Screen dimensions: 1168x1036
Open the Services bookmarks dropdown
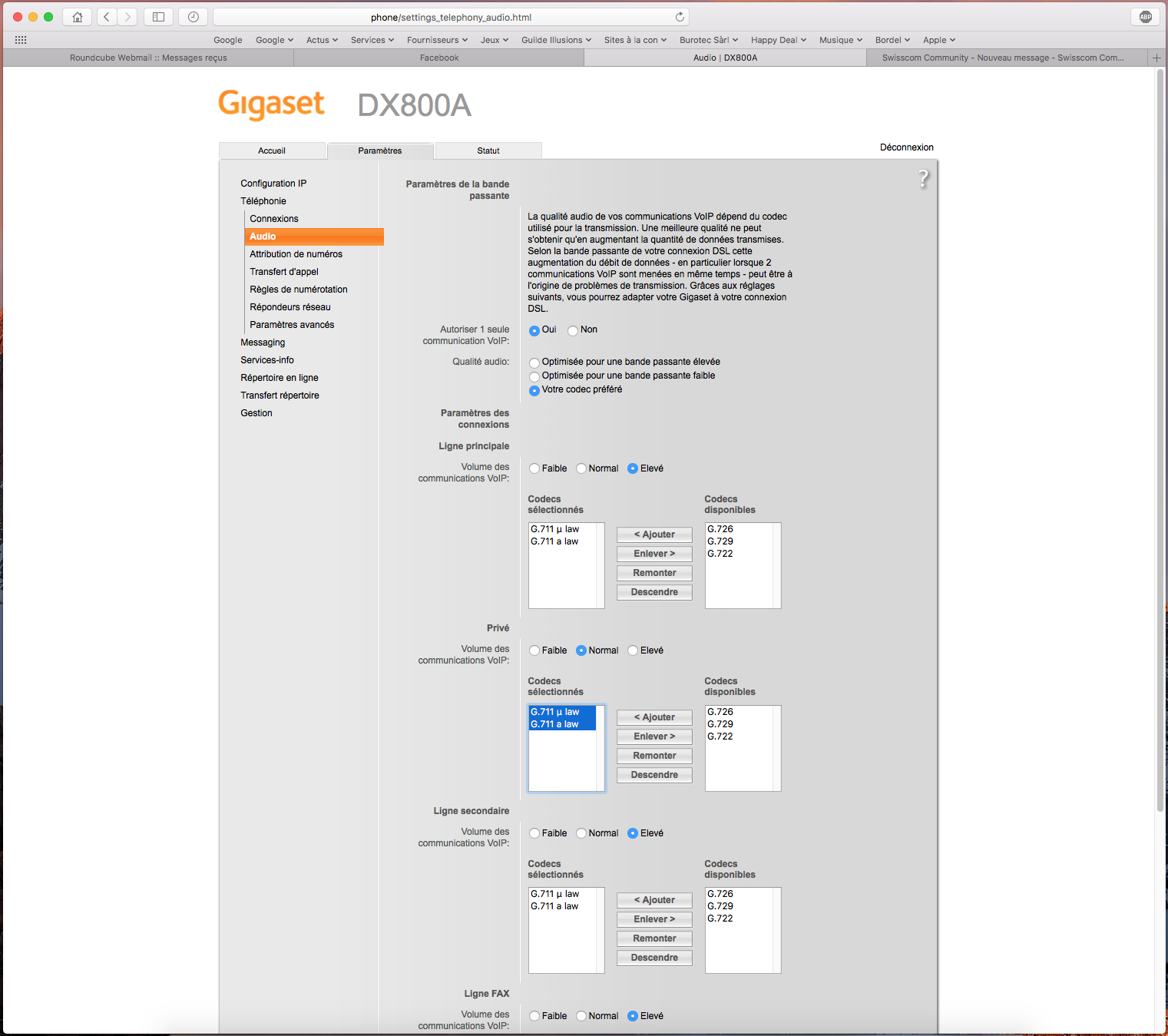372,40
